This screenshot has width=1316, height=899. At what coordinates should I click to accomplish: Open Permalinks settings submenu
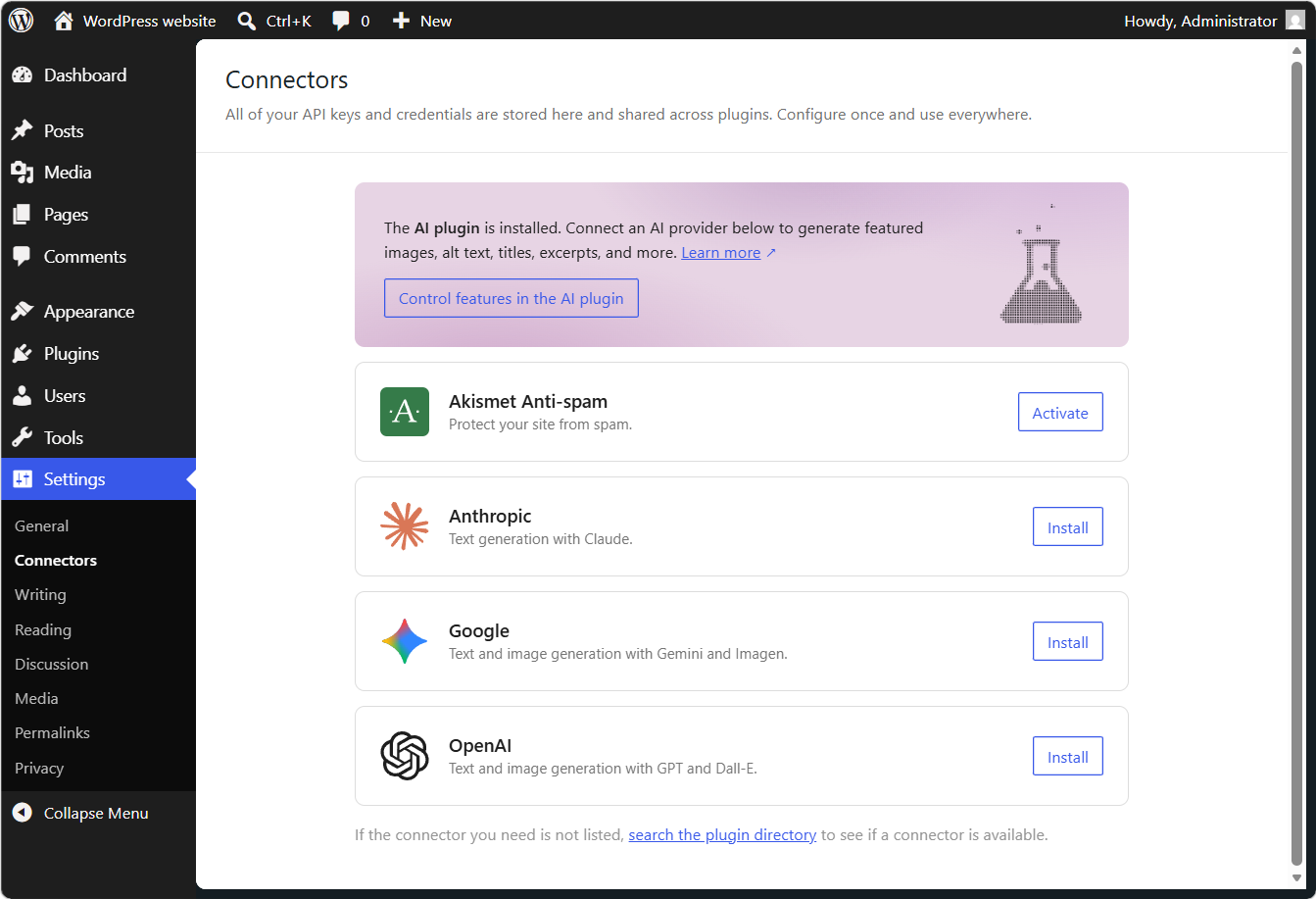click(x=52, y=732)
